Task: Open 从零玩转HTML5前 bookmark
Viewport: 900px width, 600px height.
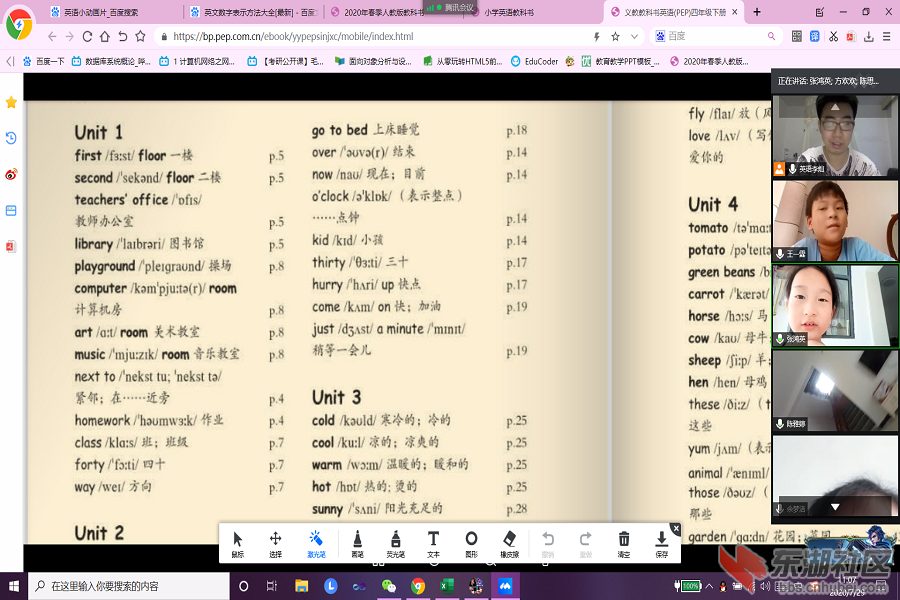Action: [463, 61]
